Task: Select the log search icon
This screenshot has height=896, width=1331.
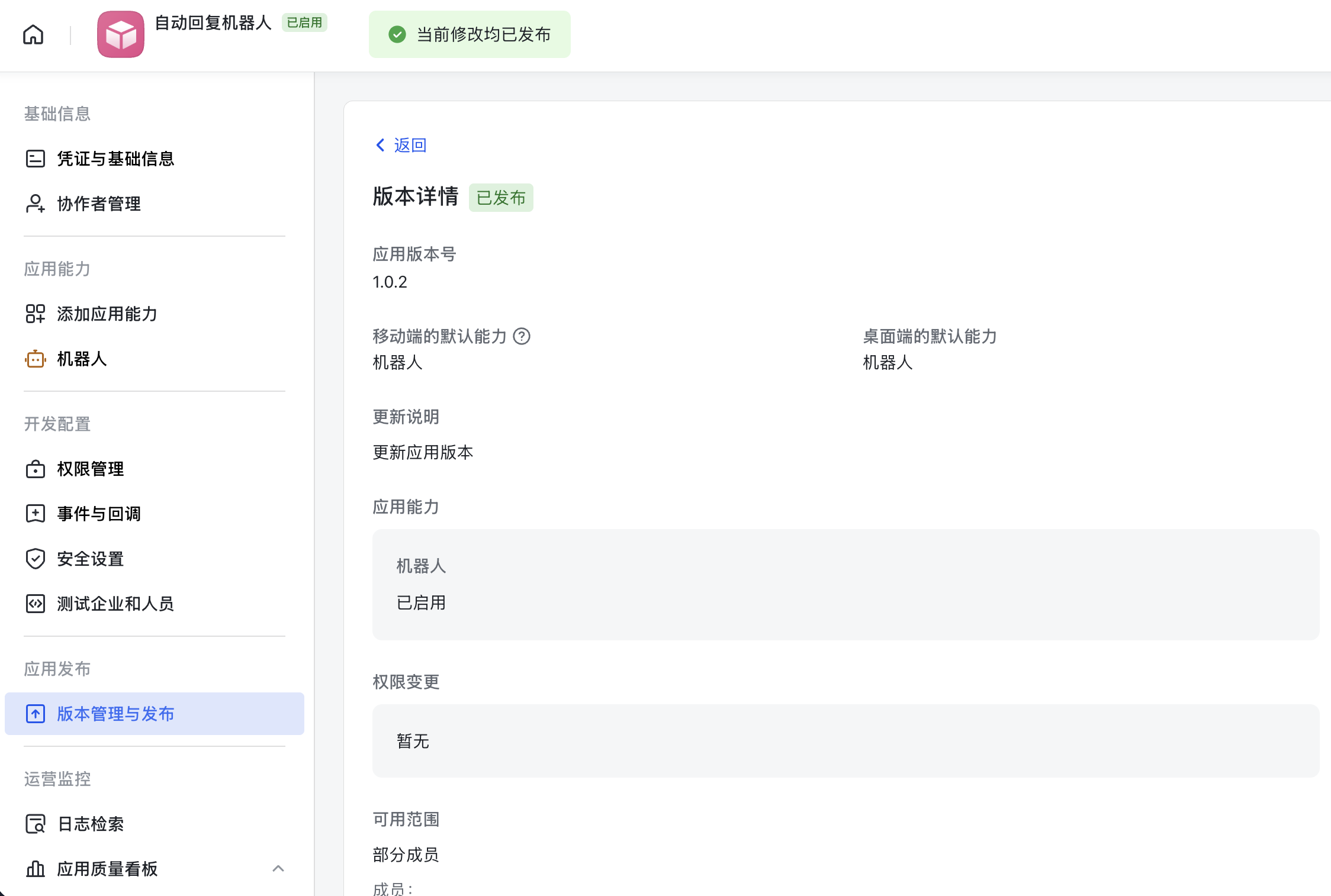Action: click(36, 824)
